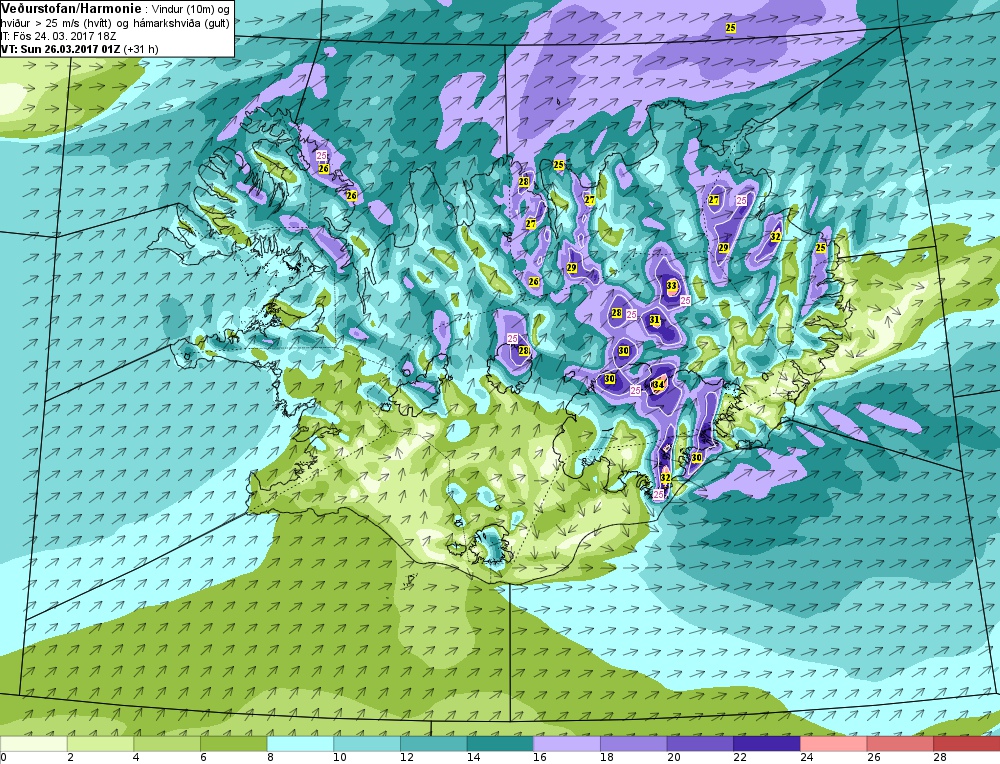1000x764 pixels.
Task: Choose the above 28 m/s dark red legend swatch
Action: (966, 744)
